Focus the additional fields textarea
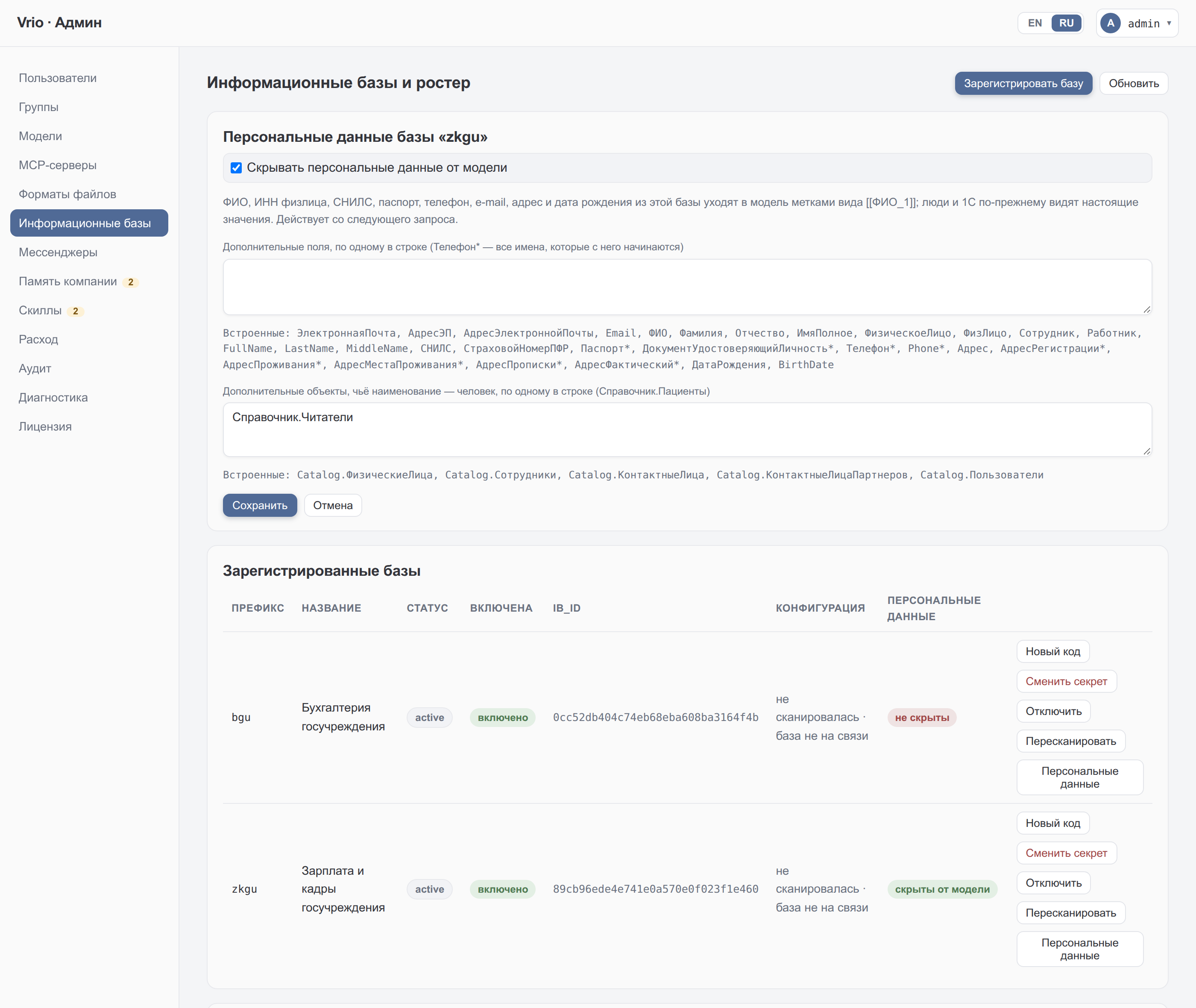Screen dimensions: 1196x1008 (x=687, y=287)
